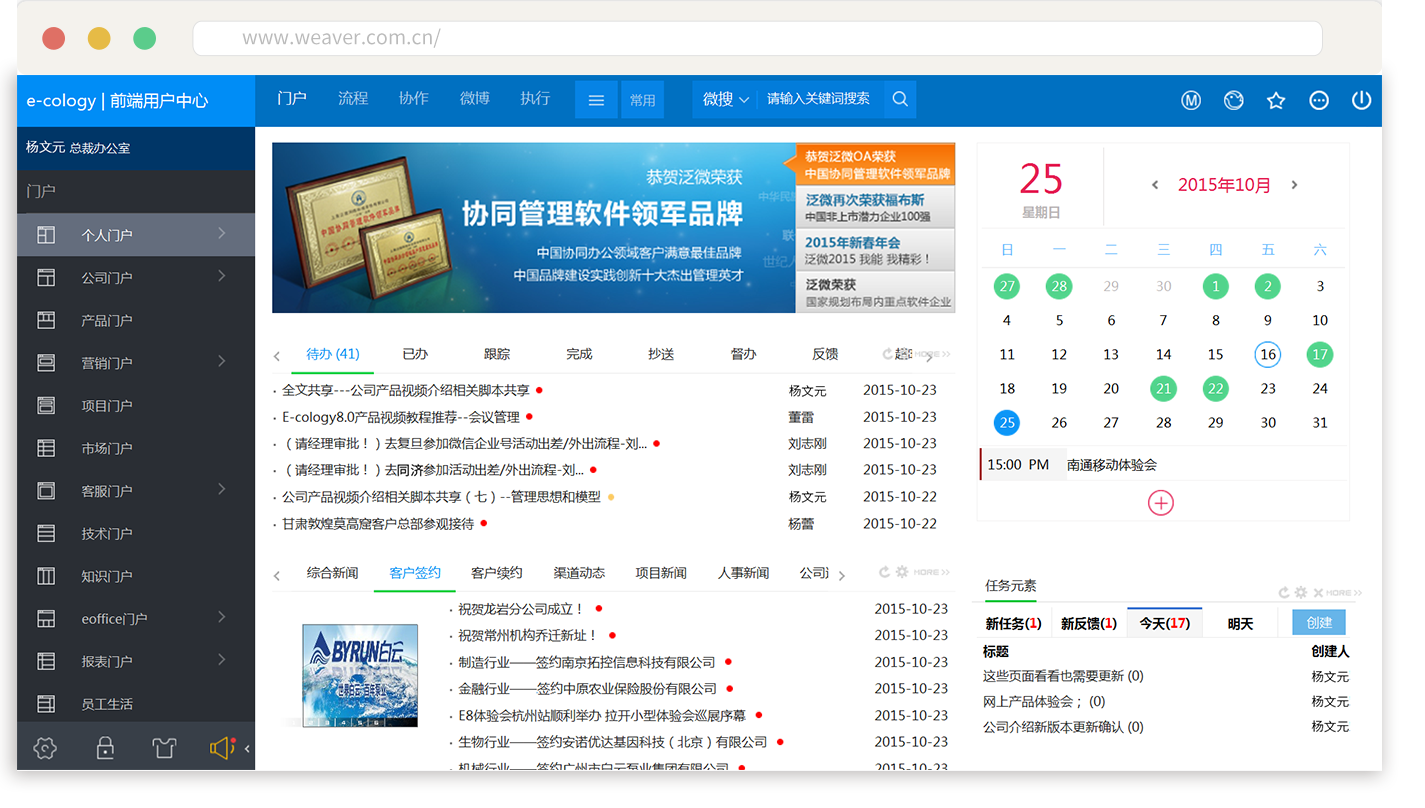Image resolution: width=1425 pixels, height=808 pixels.
Task: Click the speaker notification icon
Action: click(222, 748)
